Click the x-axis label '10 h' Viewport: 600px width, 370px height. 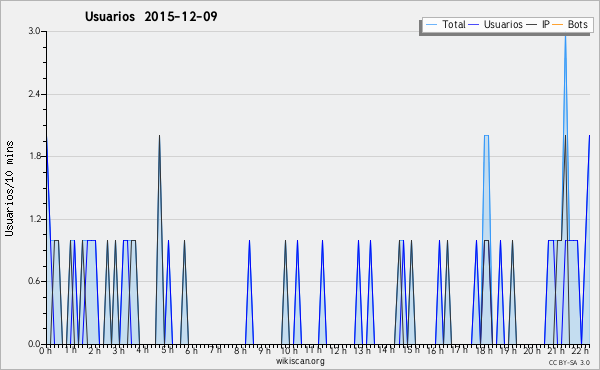(289, 350)
